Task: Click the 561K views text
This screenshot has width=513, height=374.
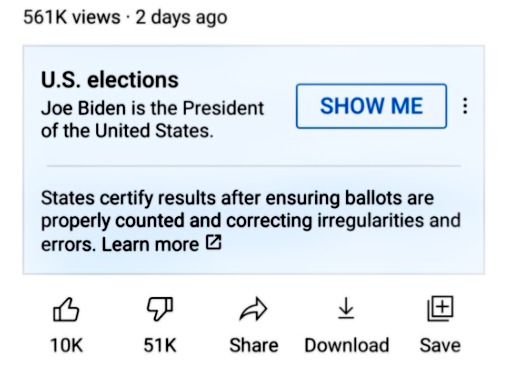Action: pos(72,17)
